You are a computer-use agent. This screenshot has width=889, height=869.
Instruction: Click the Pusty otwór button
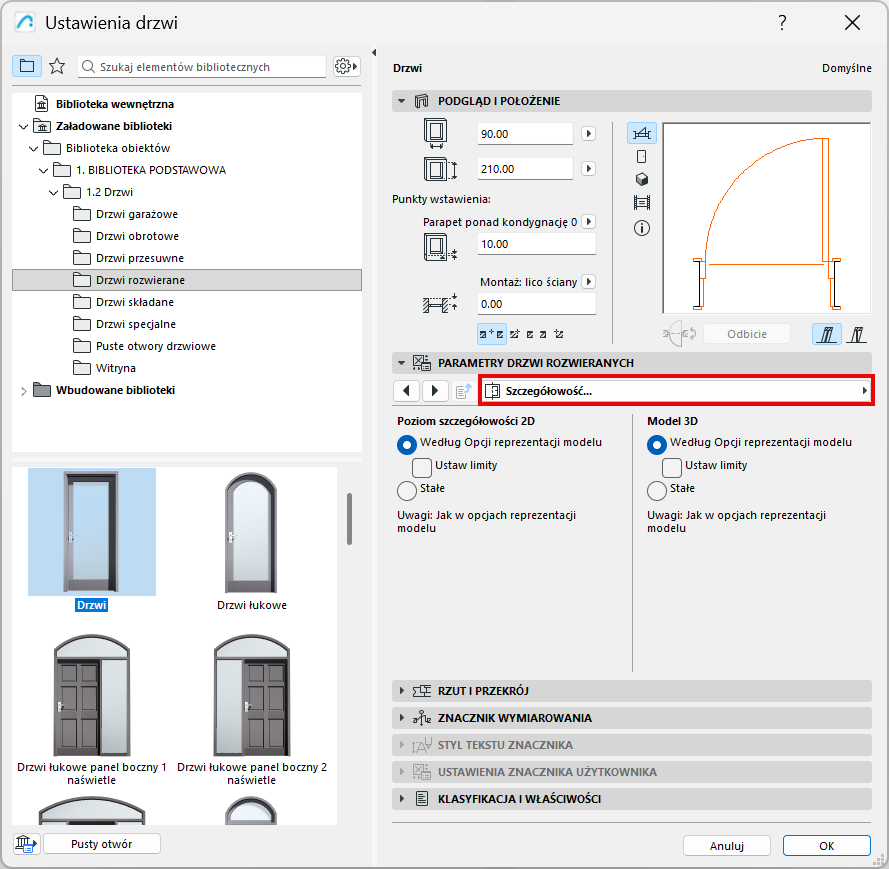(x=101, y=844)
